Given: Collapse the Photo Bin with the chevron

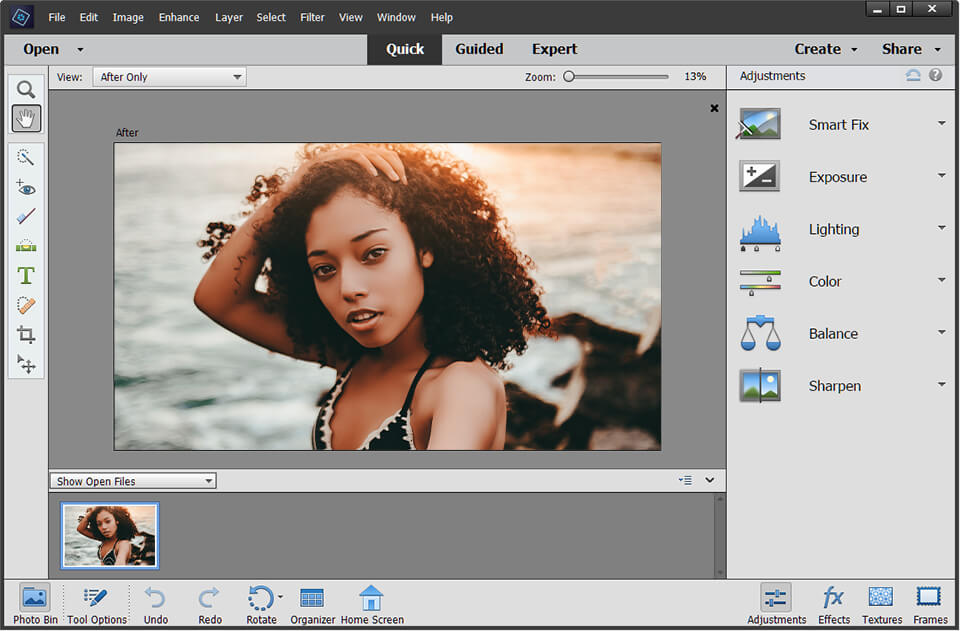Looking at the screenshot, I should pos(709,480).
